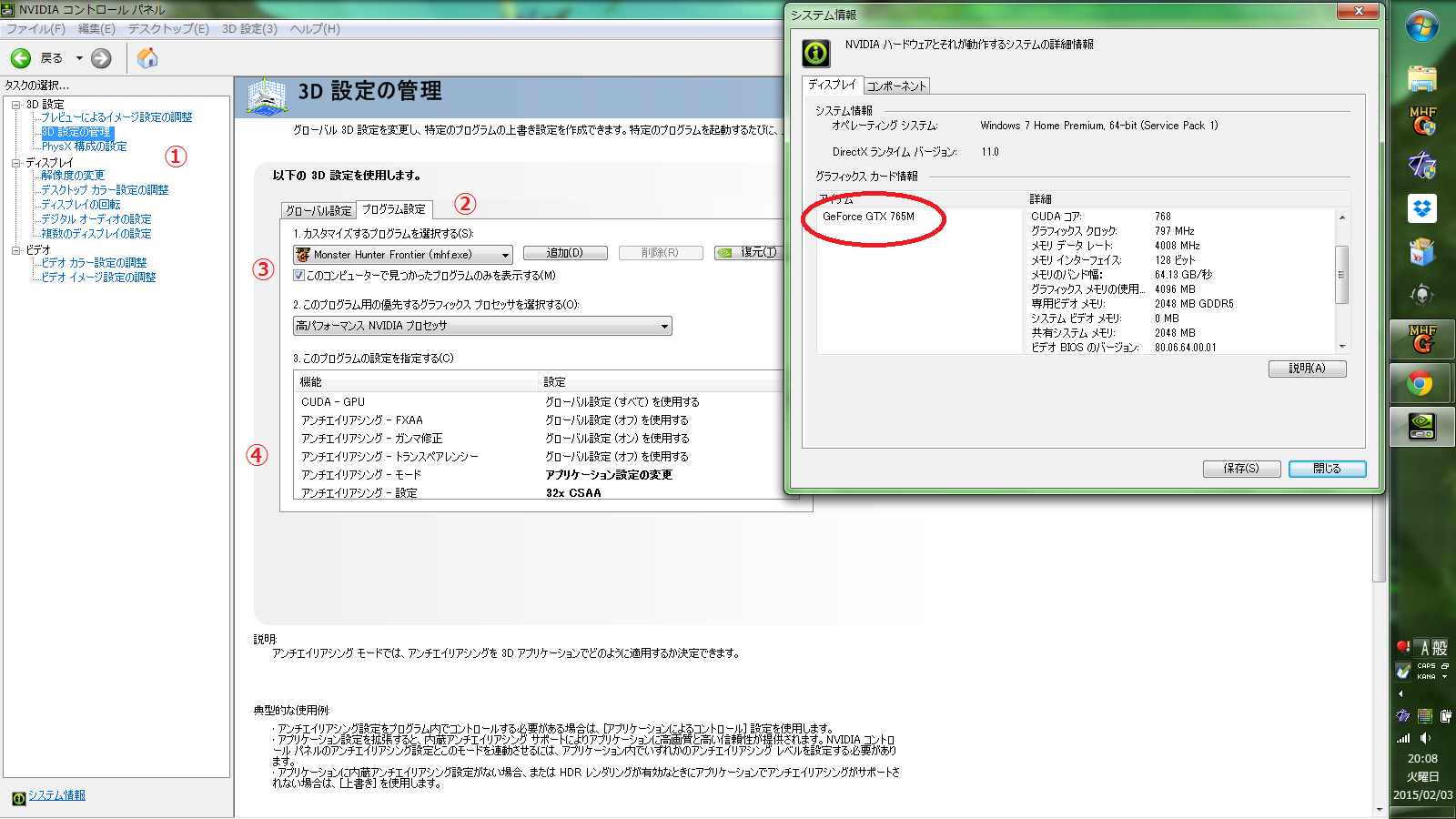Select PhysX 構成の設定 in task tree
The image size is (1456, 819).
[x=84, y=147]
